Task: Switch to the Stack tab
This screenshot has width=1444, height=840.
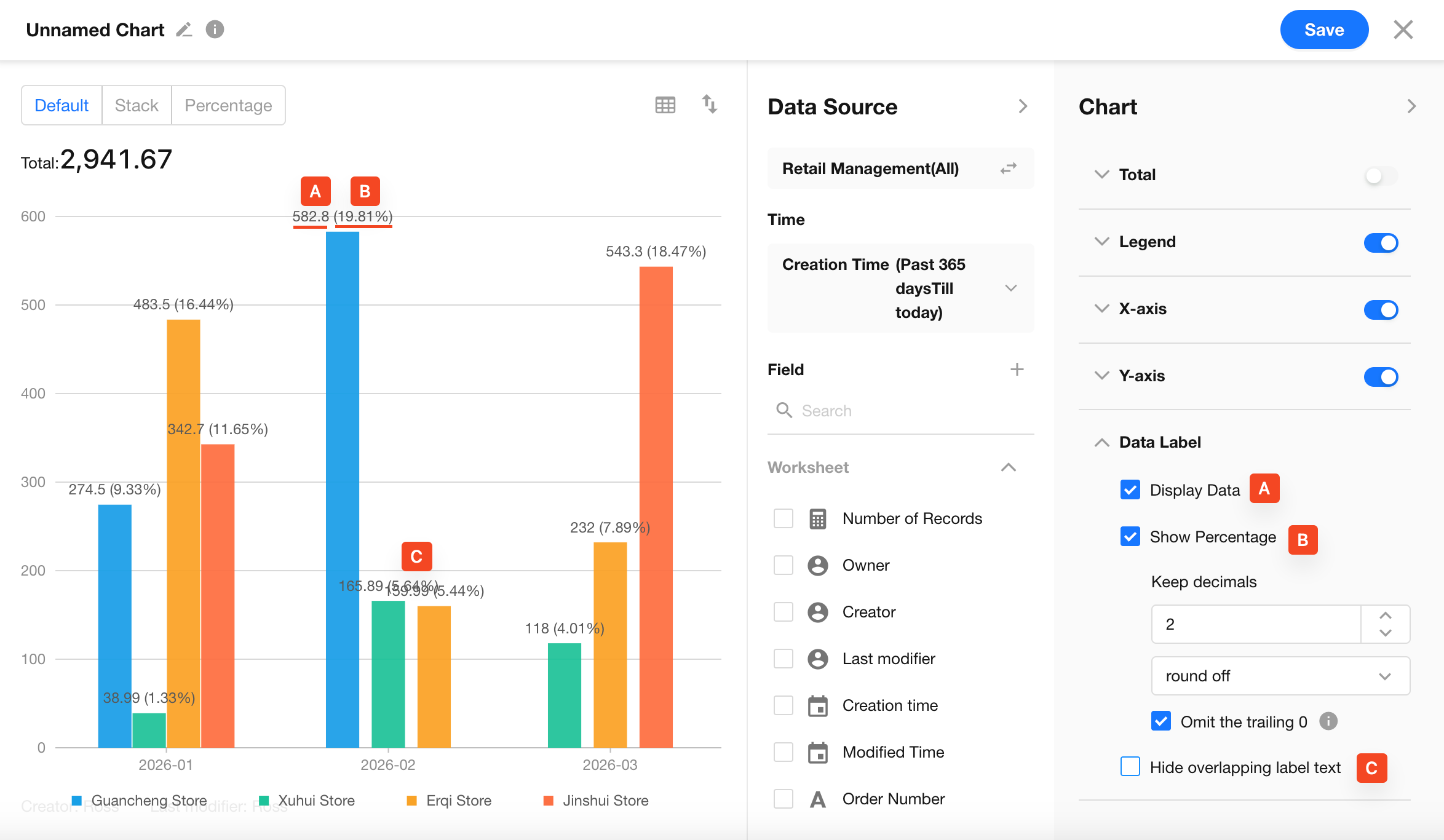Action: [x=137, y=106]
